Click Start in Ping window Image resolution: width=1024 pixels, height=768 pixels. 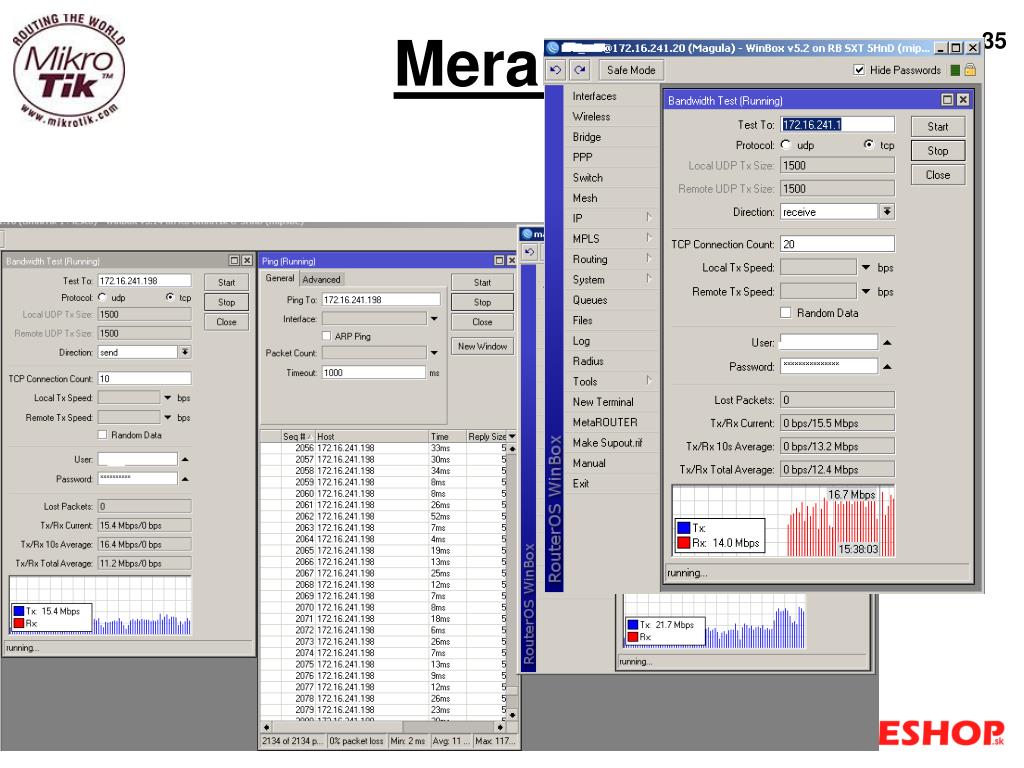click(x=482, y=283)
